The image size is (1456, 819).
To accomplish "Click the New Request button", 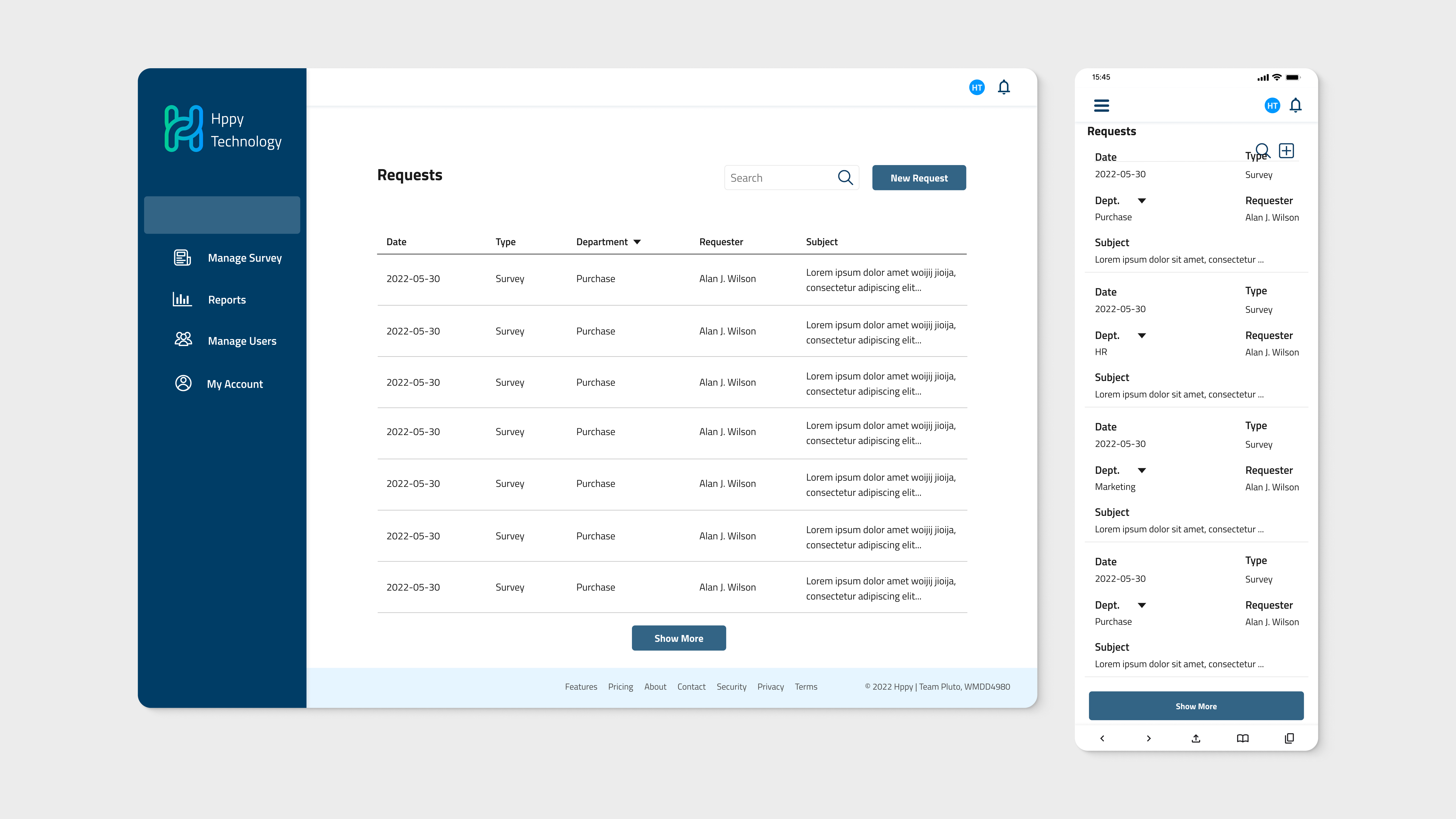I will [x=919, y=177].
